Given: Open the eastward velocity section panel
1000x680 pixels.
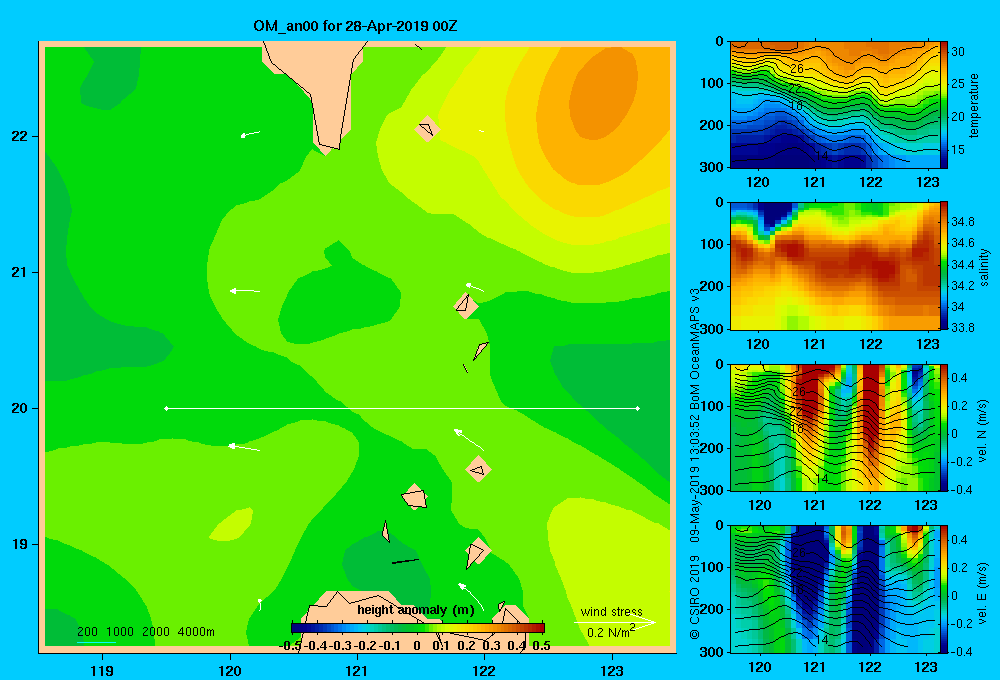Looking at the screenshot, I should click(834, 589).
